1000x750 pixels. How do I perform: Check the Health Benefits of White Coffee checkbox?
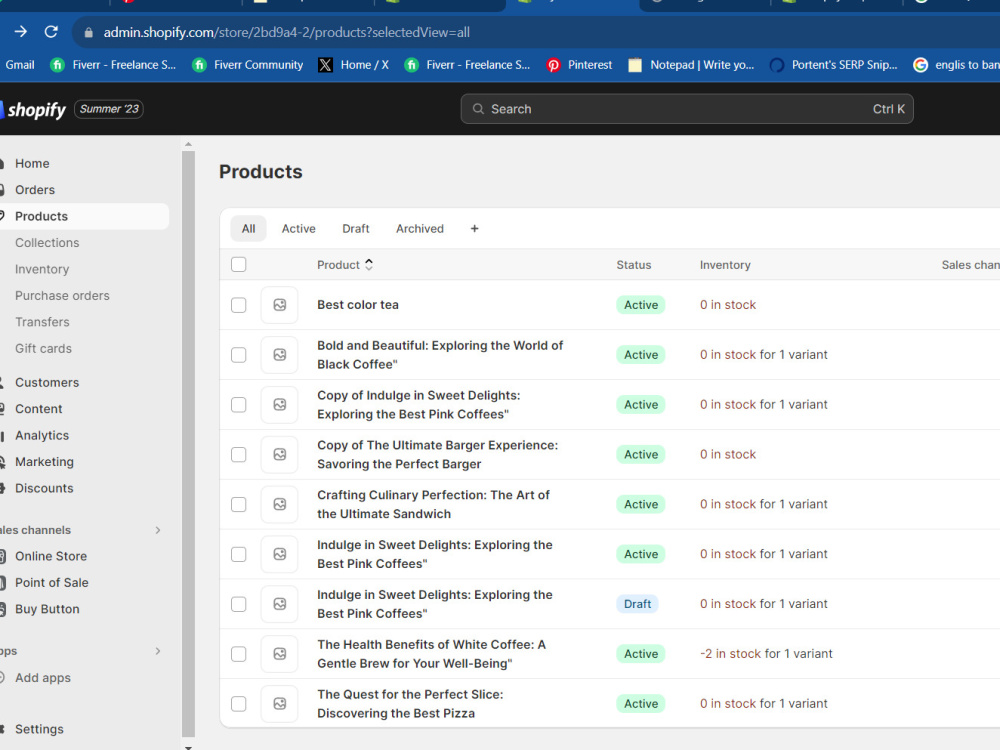click(239, 654)
